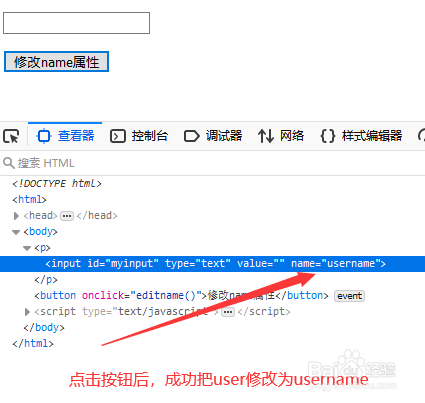
Task: Select the highlighted input myinput node
Action: (212, 264)
